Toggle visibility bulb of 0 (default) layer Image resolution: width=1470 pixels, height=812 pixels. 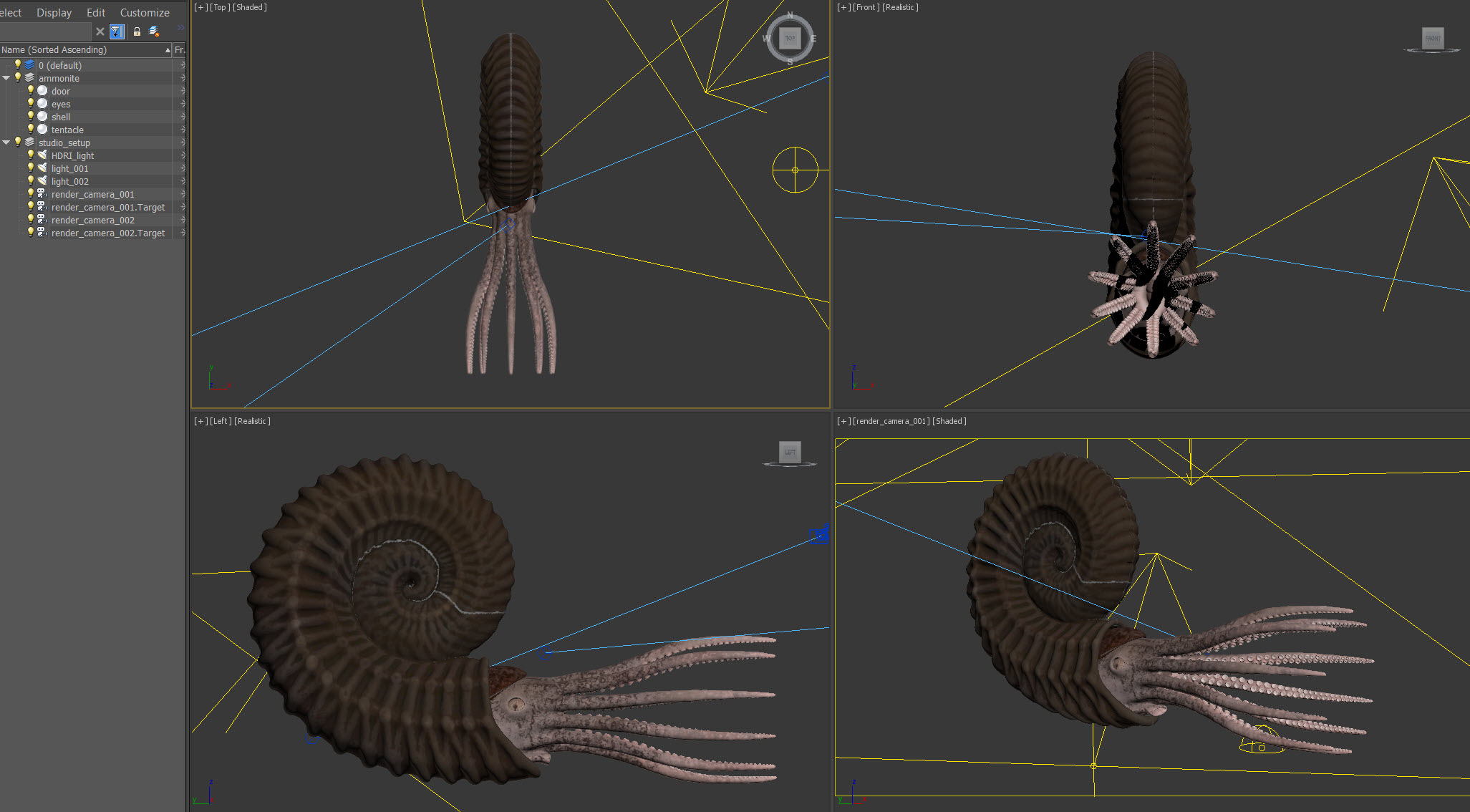18,64
